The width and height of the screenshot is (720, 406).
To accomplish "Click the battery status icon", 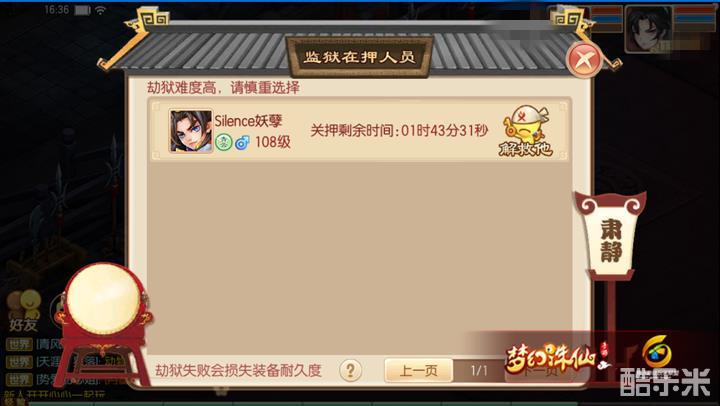I will (83, 10).
